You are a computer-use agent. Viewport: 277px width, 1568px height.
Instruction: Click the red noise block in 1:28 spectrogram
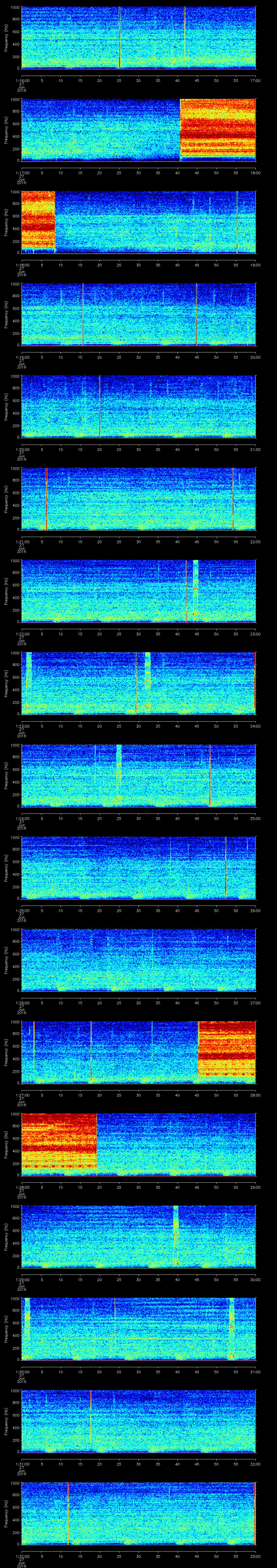(x=59, y=1141)
